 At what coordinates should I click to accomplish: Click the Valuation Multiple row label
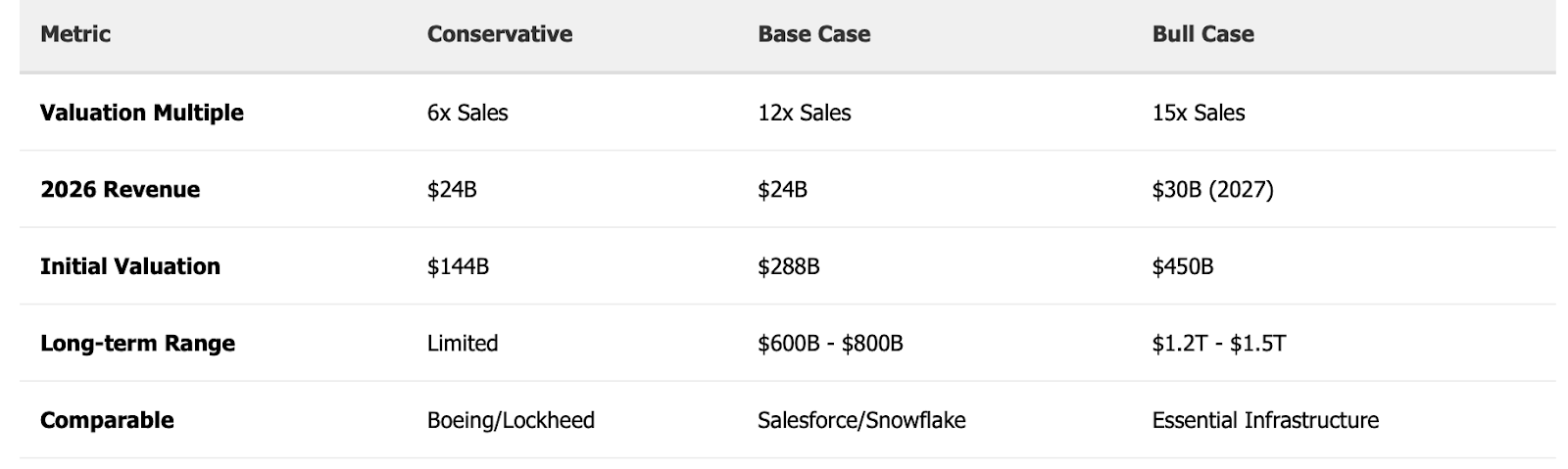pyautogui.click(x=142, y=113)
